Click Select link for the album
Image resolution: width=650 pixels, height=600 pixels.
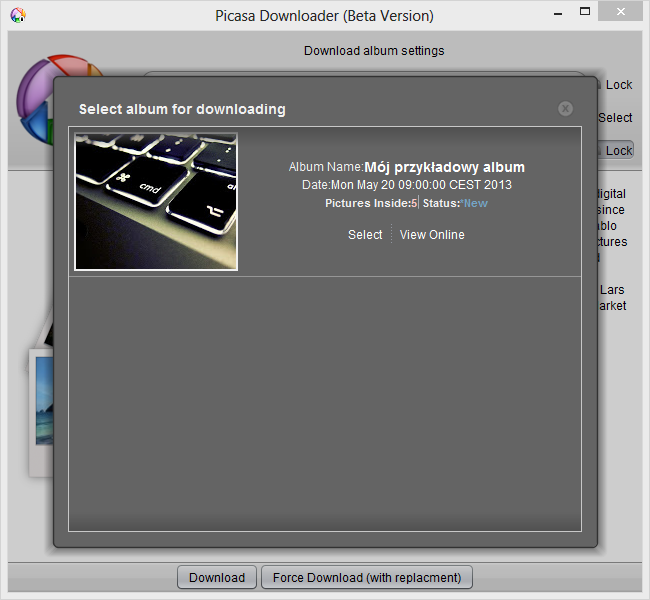tap(365, 235)
